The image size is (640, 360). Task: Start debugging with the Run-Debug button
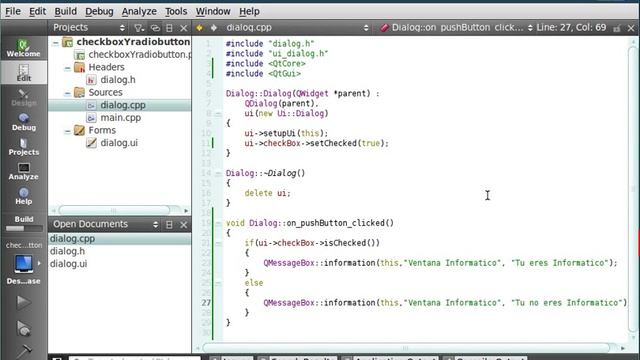pos(23,329)
